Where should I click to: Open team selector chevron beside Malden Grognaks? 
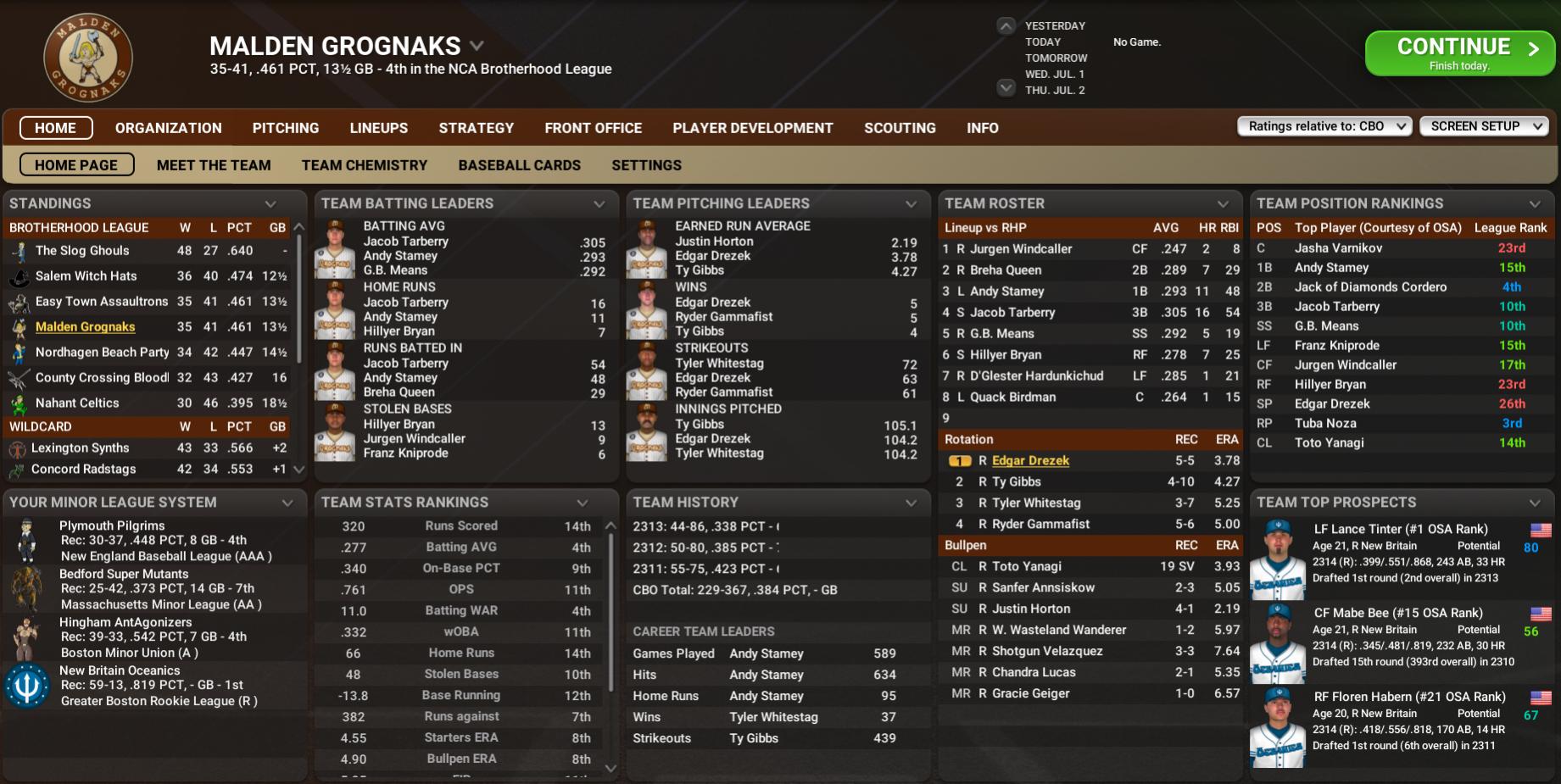coord(477,46)
